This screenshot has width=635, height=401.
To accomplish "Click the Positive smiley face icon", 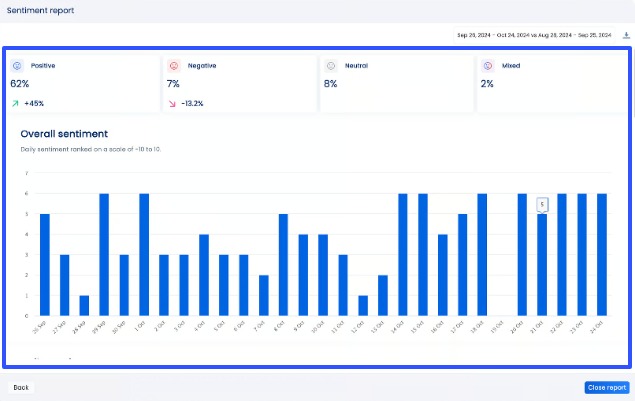I will 17,66.
